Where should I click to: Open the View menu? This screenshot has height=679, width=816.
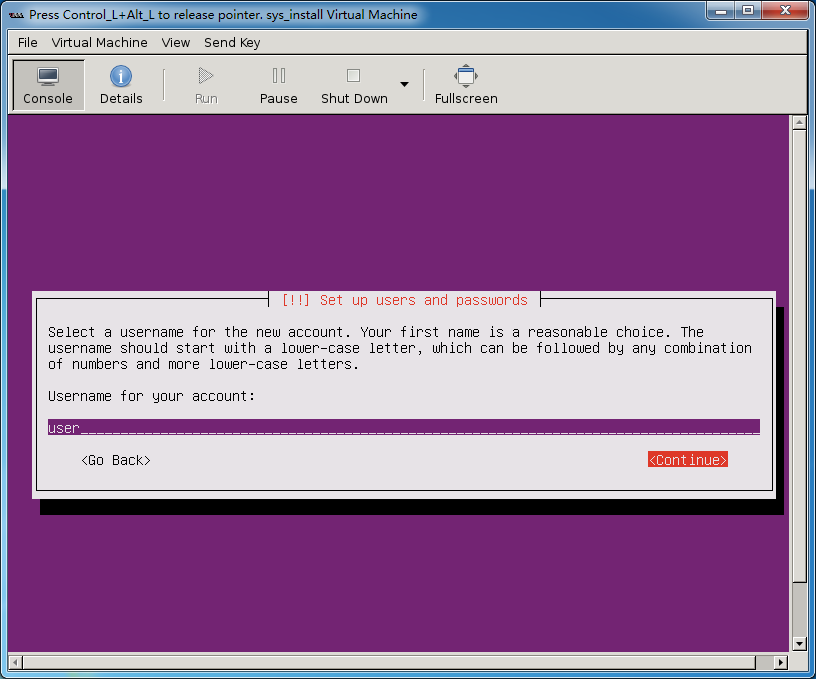tap(176, 42)
